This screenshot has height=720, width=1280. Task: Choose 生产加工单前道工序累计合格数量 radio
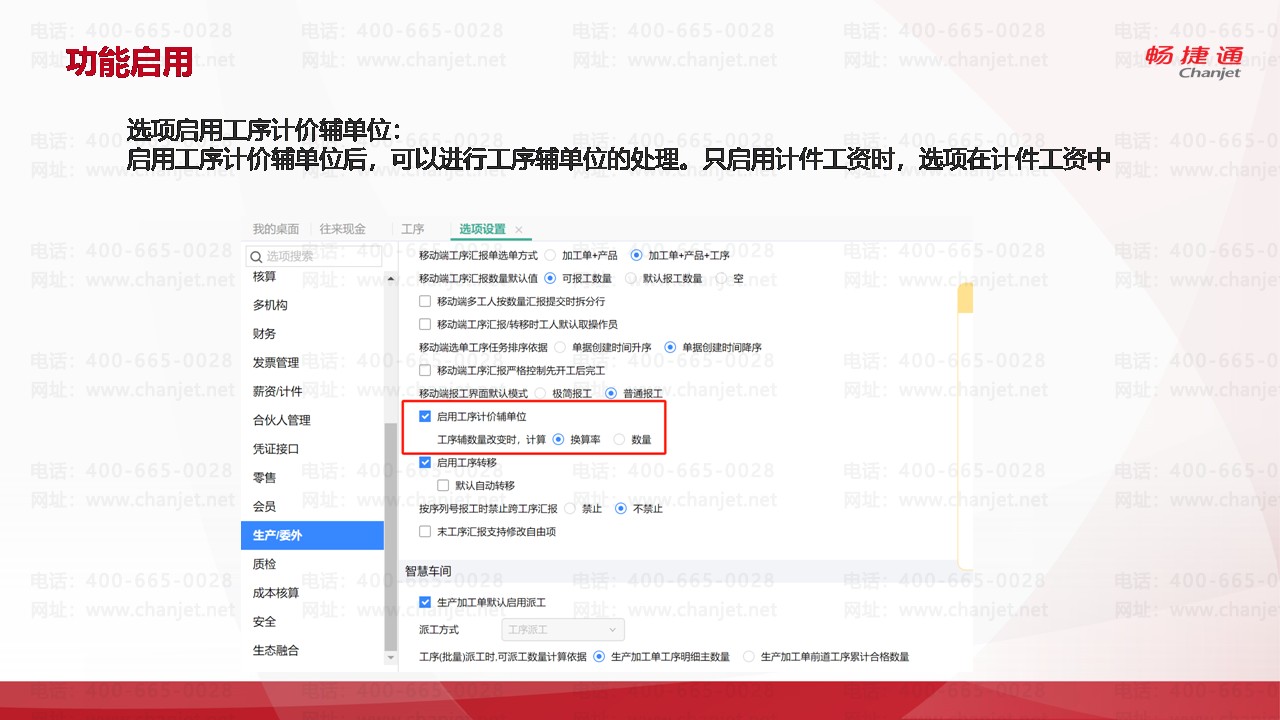point(749,657)
